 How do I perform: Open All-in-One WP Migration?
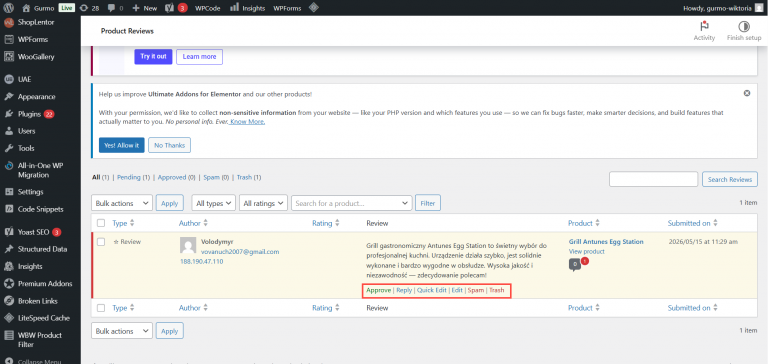[x=40, y=170]
